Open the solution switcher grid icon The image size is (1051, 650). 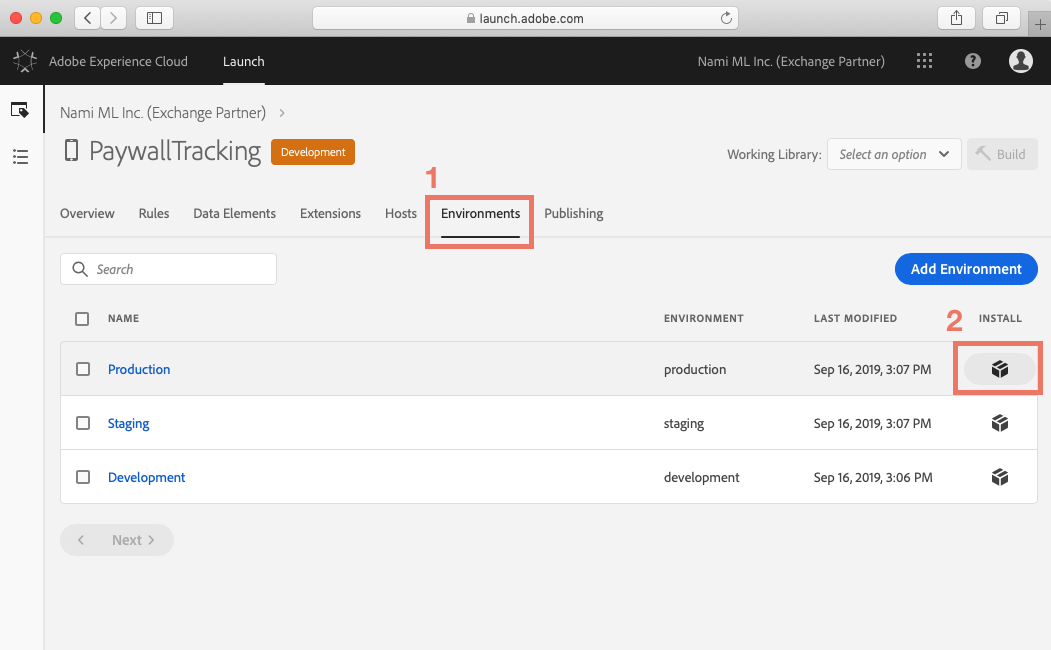pos(924,61)
